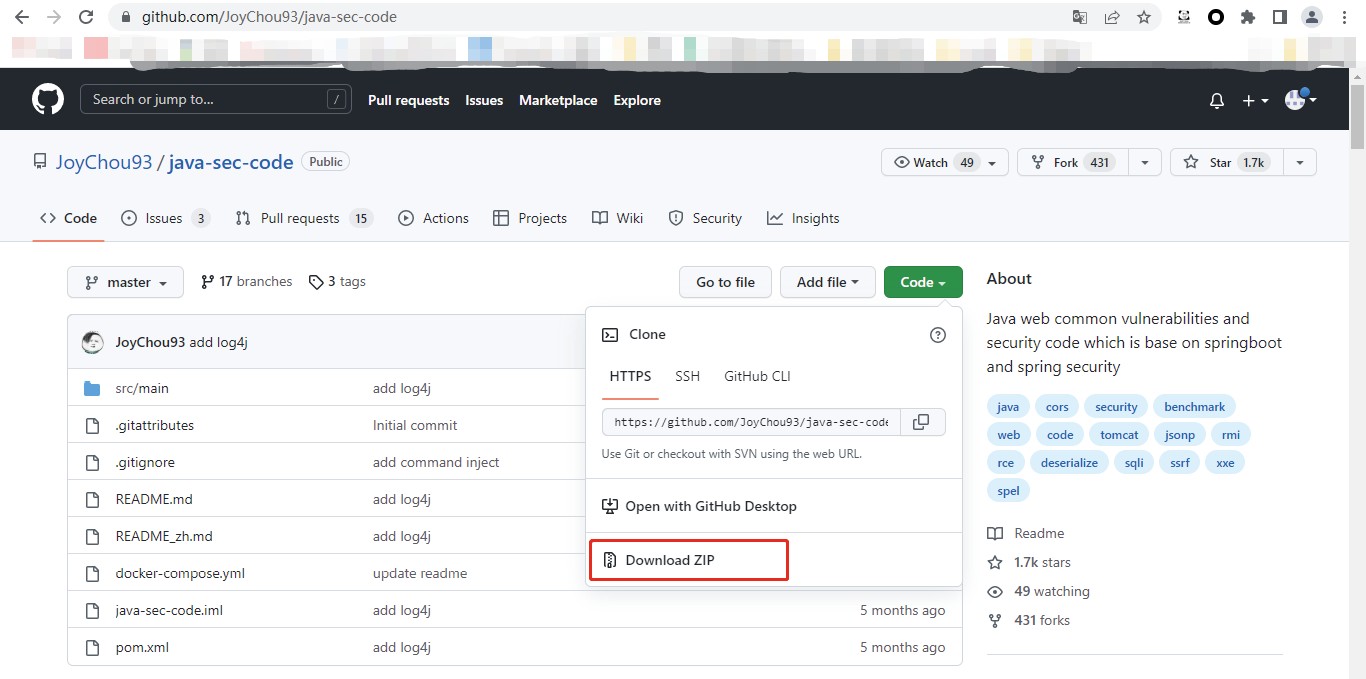
Task: Click Pull requests in top navigation
Action: click(x=408, y=100)
